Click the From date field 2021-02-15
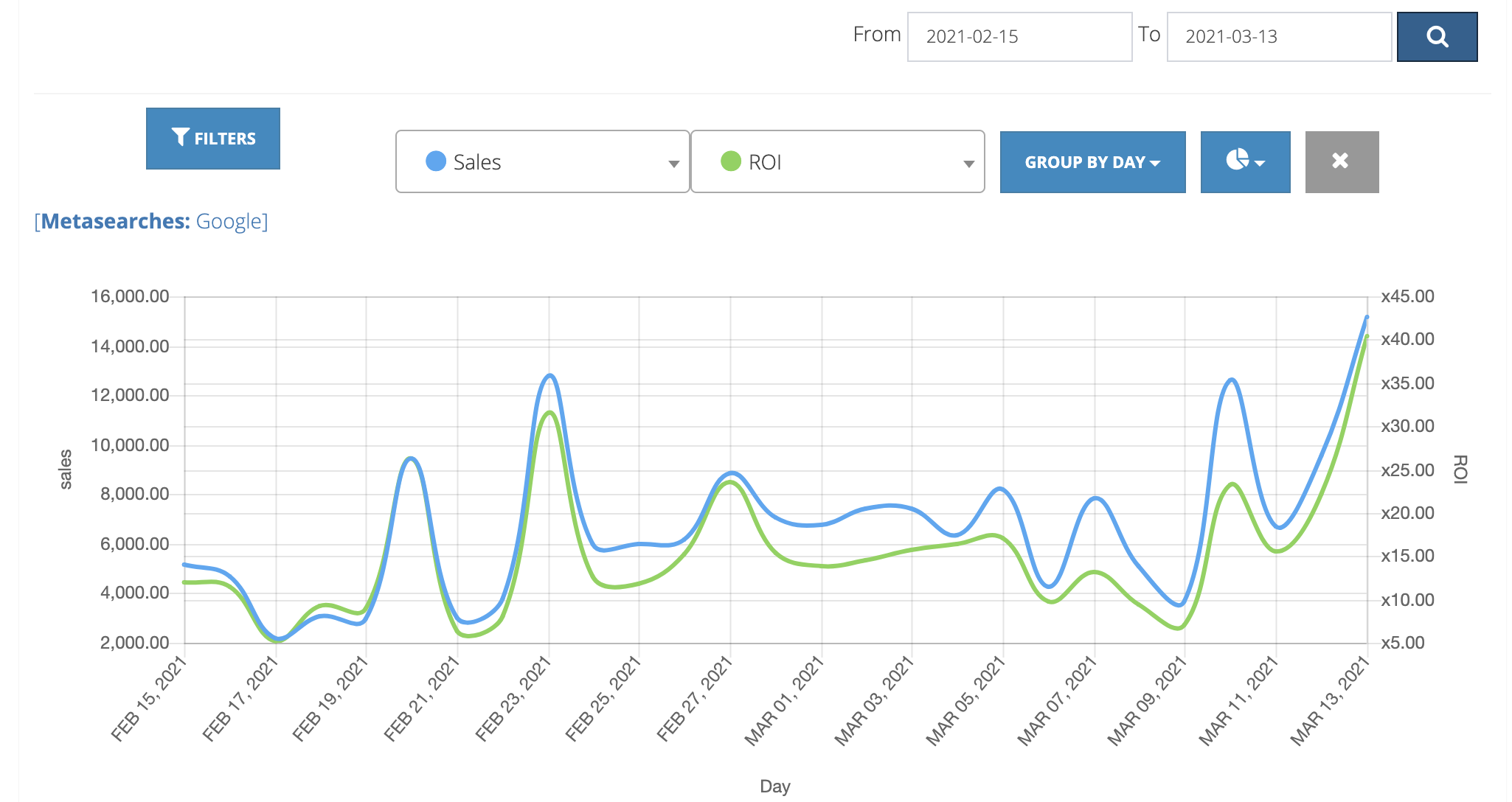 (1019, 37)
